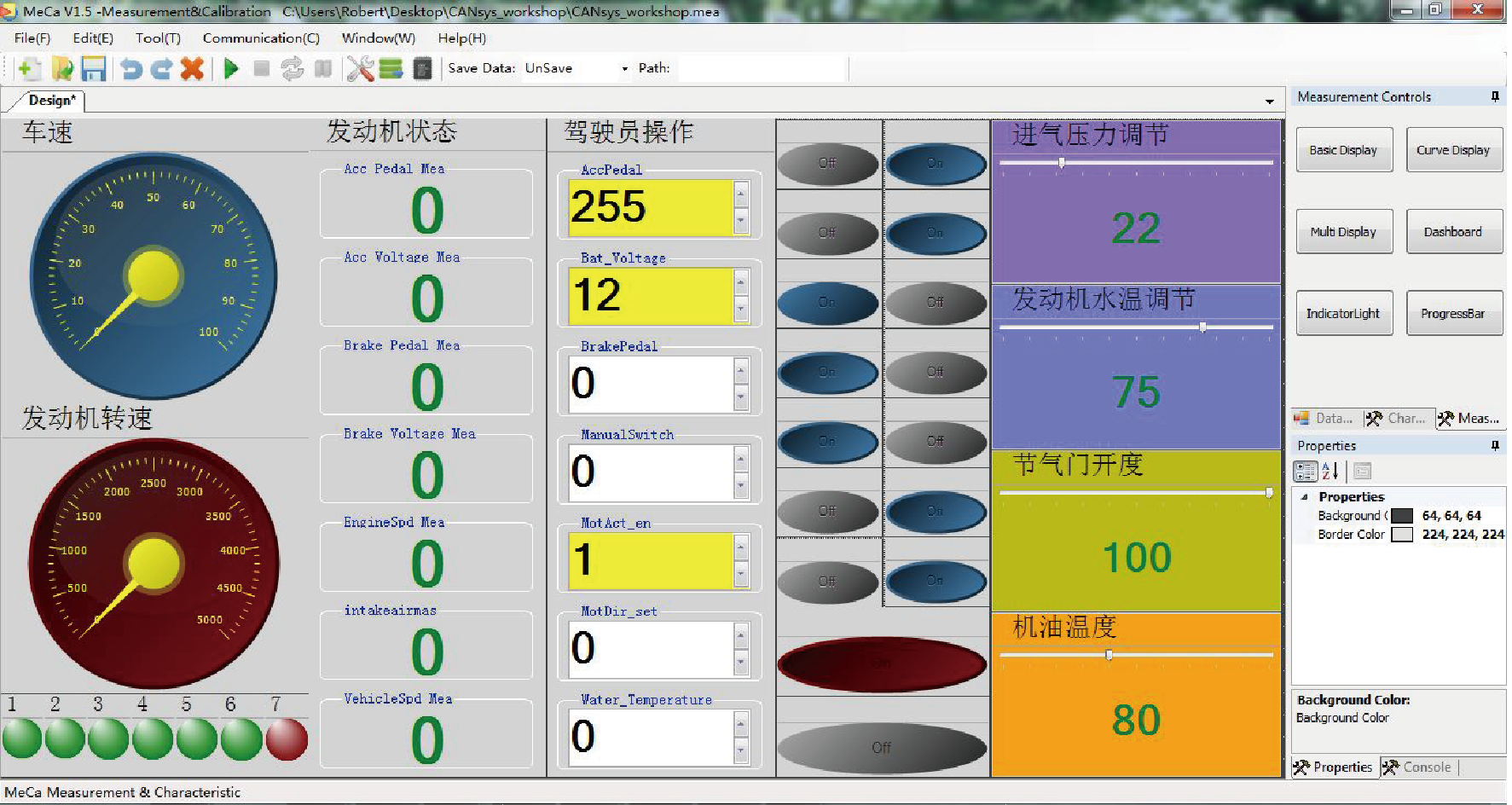Viewport: 1512px width, 805px height.
Task: Increase BrakePedal value with up arrow
Action: pyautogui.click(x=740, y=370)
